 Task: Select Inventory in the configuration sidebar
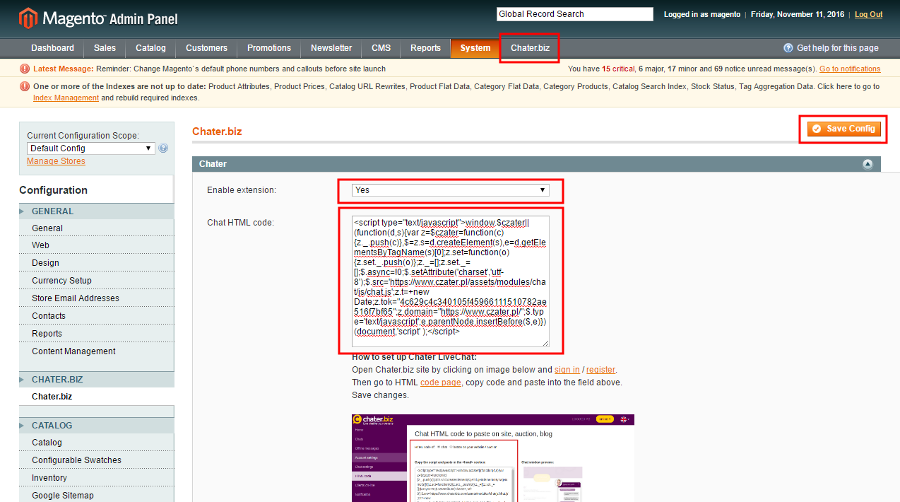pyautogui.click(x=49, y=478)
